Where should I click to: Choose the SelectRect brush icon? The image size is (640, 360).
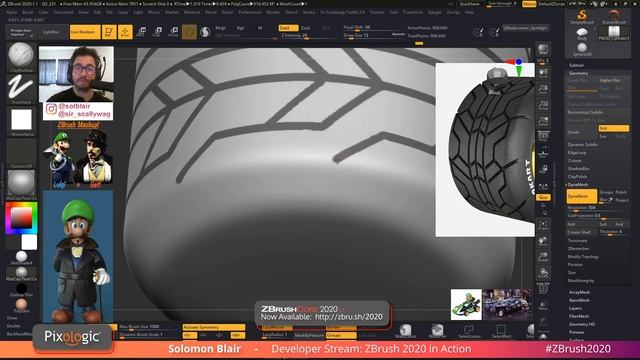(x=501, y=331)
